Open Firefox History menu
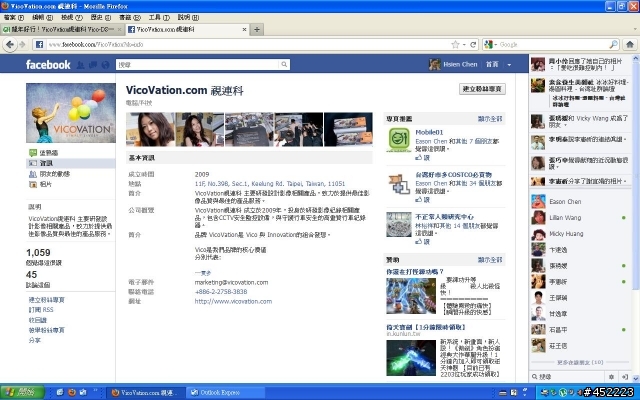This screenshot has height=400, width=640. coord(100,18)
